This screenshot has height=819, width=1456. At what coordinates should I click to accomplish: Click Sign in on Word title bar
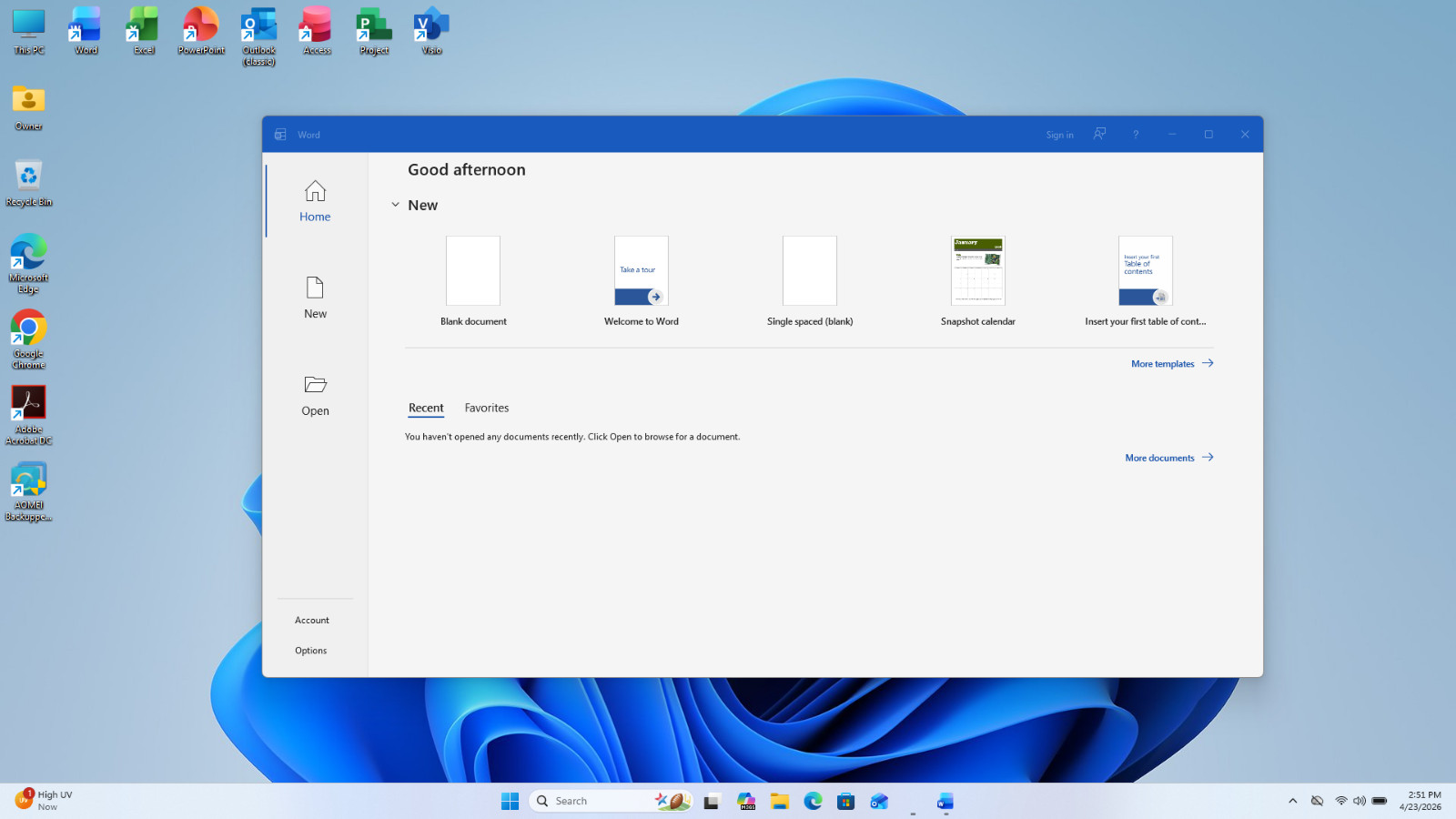click(x=1059, y=135)
